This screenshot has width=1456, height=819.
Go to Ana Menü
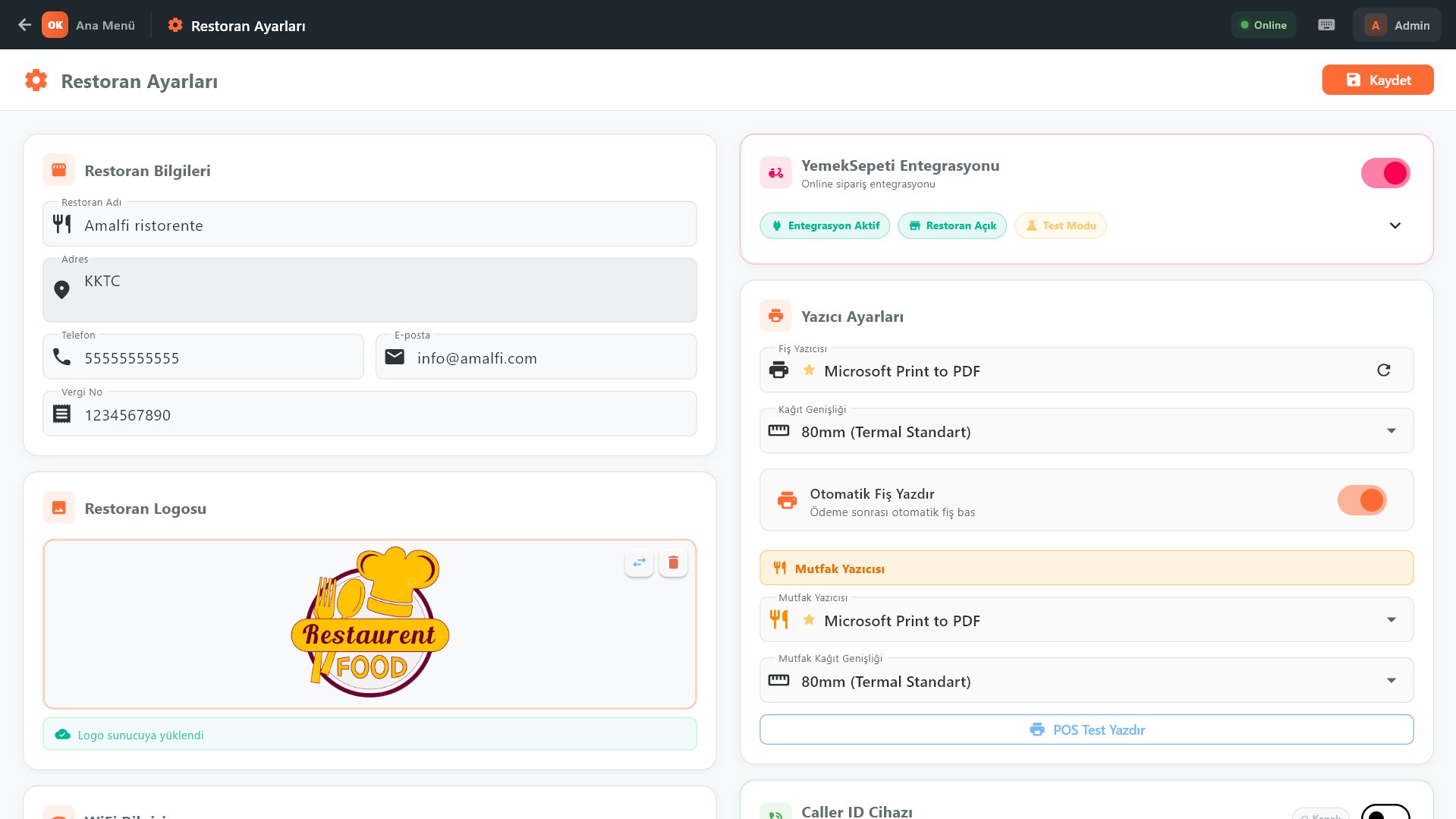[x=105, y=25]
